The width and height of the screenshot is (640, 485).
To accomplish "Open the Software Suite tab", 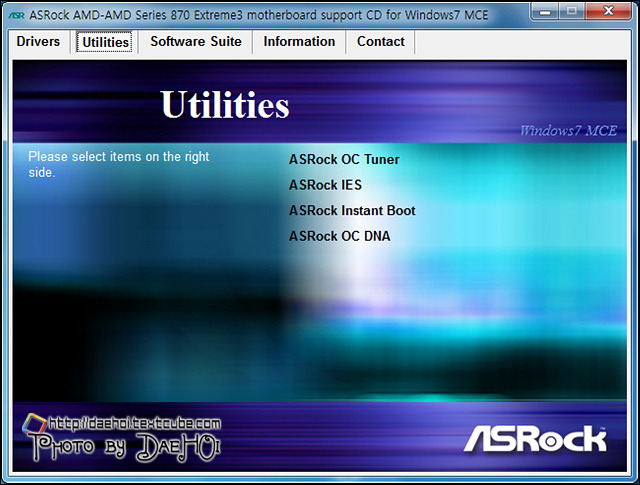I will [x=196, y=42].
